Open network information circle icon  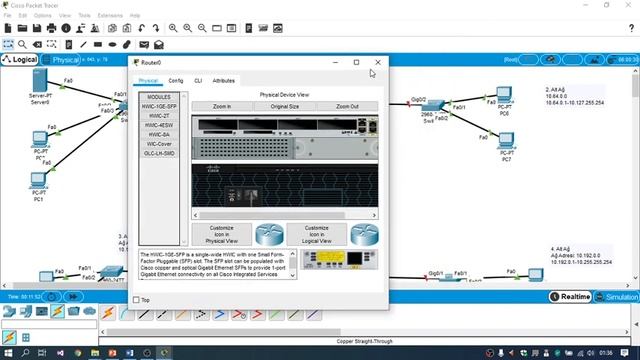tap(66, 28)
